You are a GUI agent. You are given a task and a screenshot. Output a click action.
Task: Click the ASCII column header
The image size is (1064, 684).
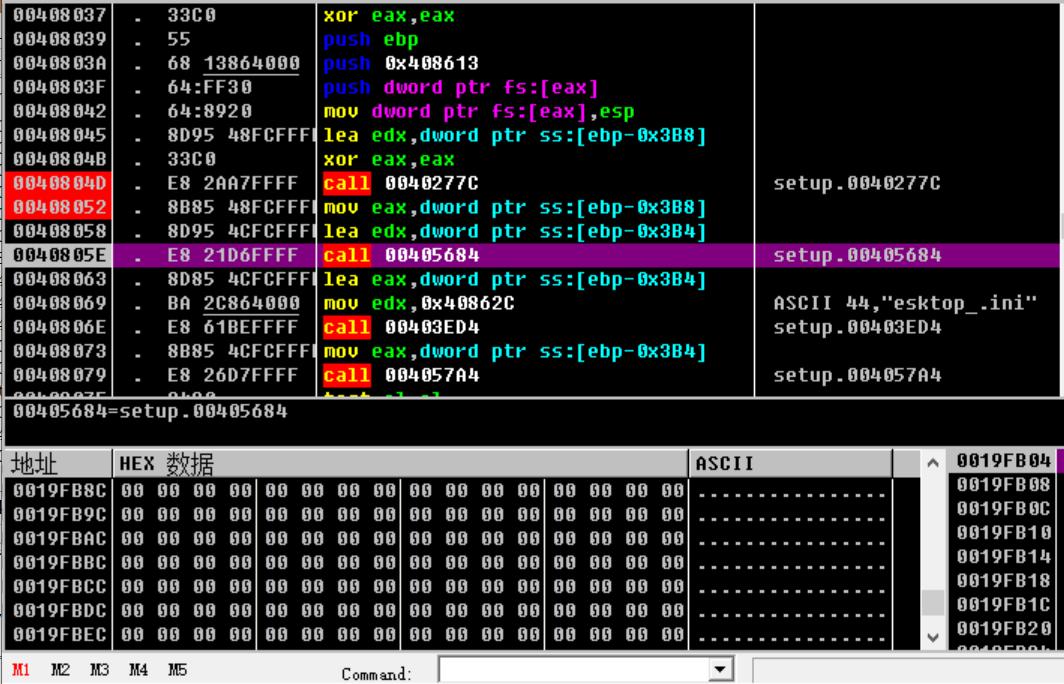coord(791,464)
